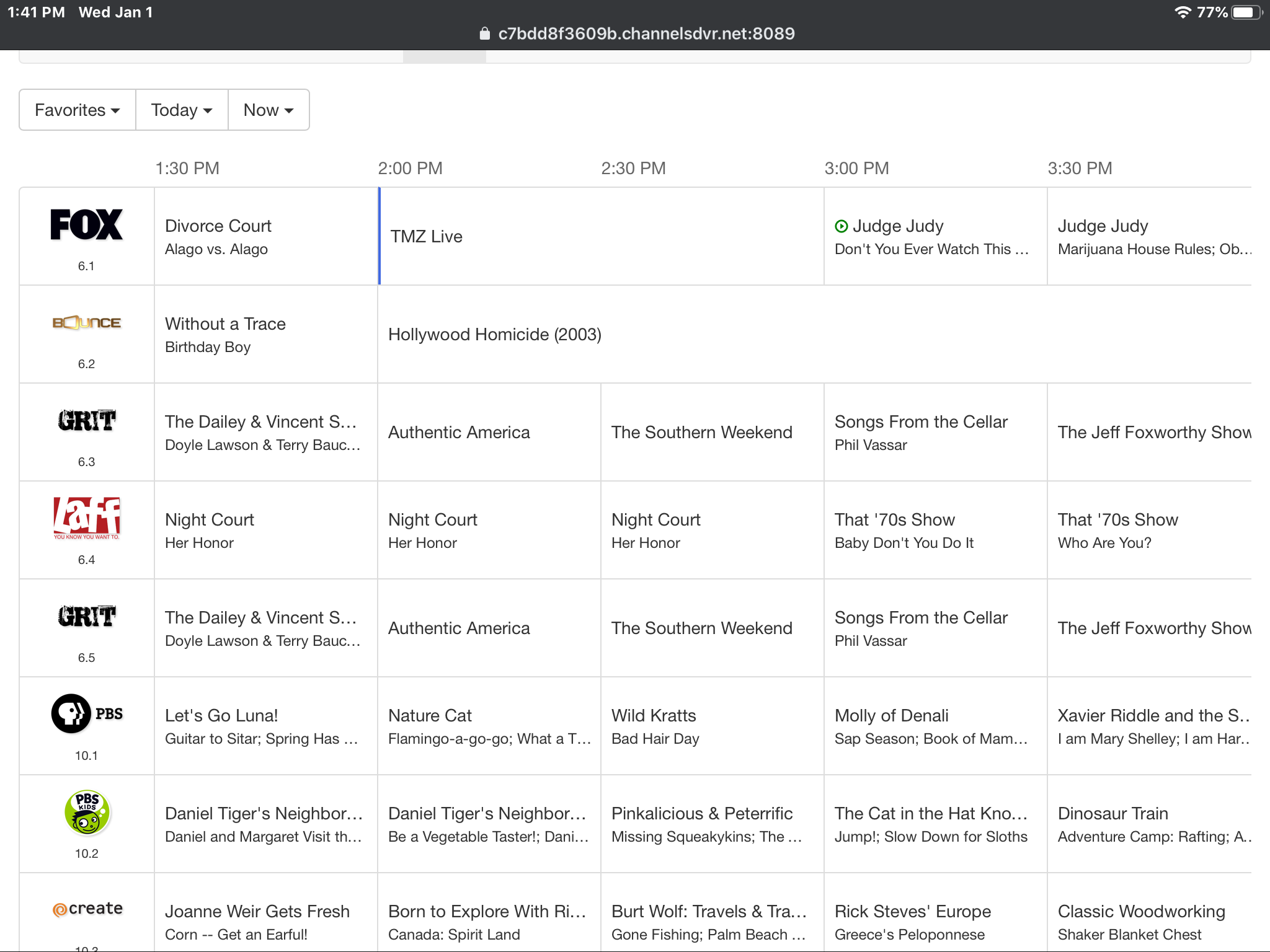Click the Create channel logo

tap(87, 909)
